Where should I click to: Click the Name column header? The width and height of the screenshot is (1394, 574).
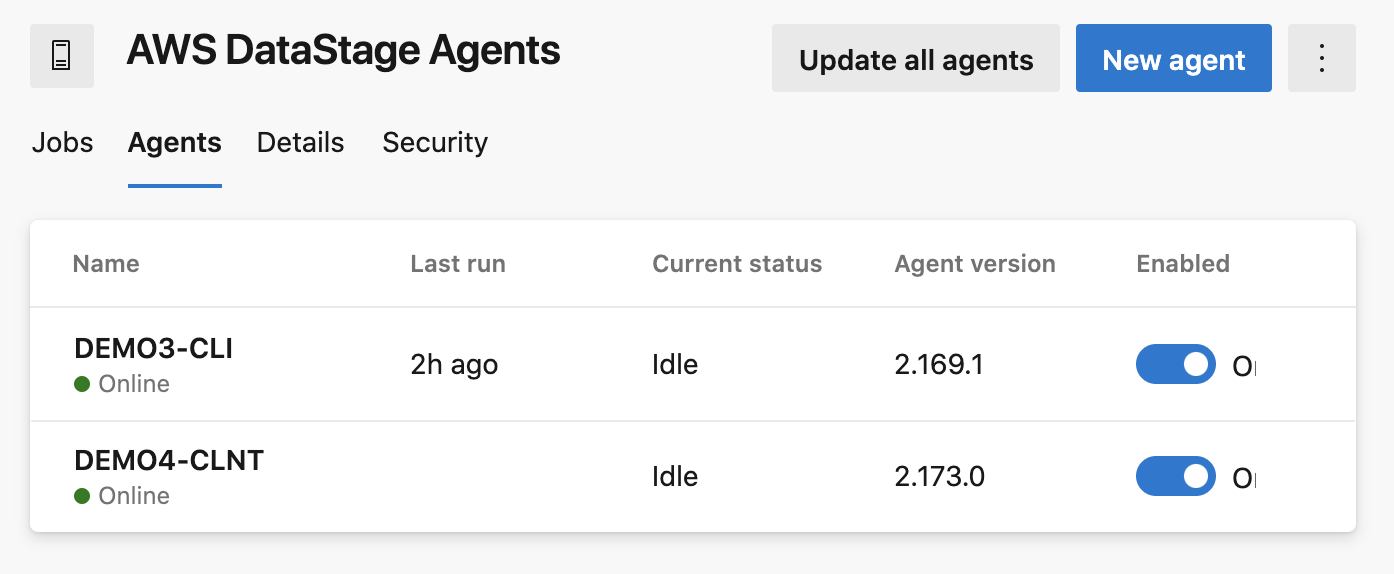point(106,264)
